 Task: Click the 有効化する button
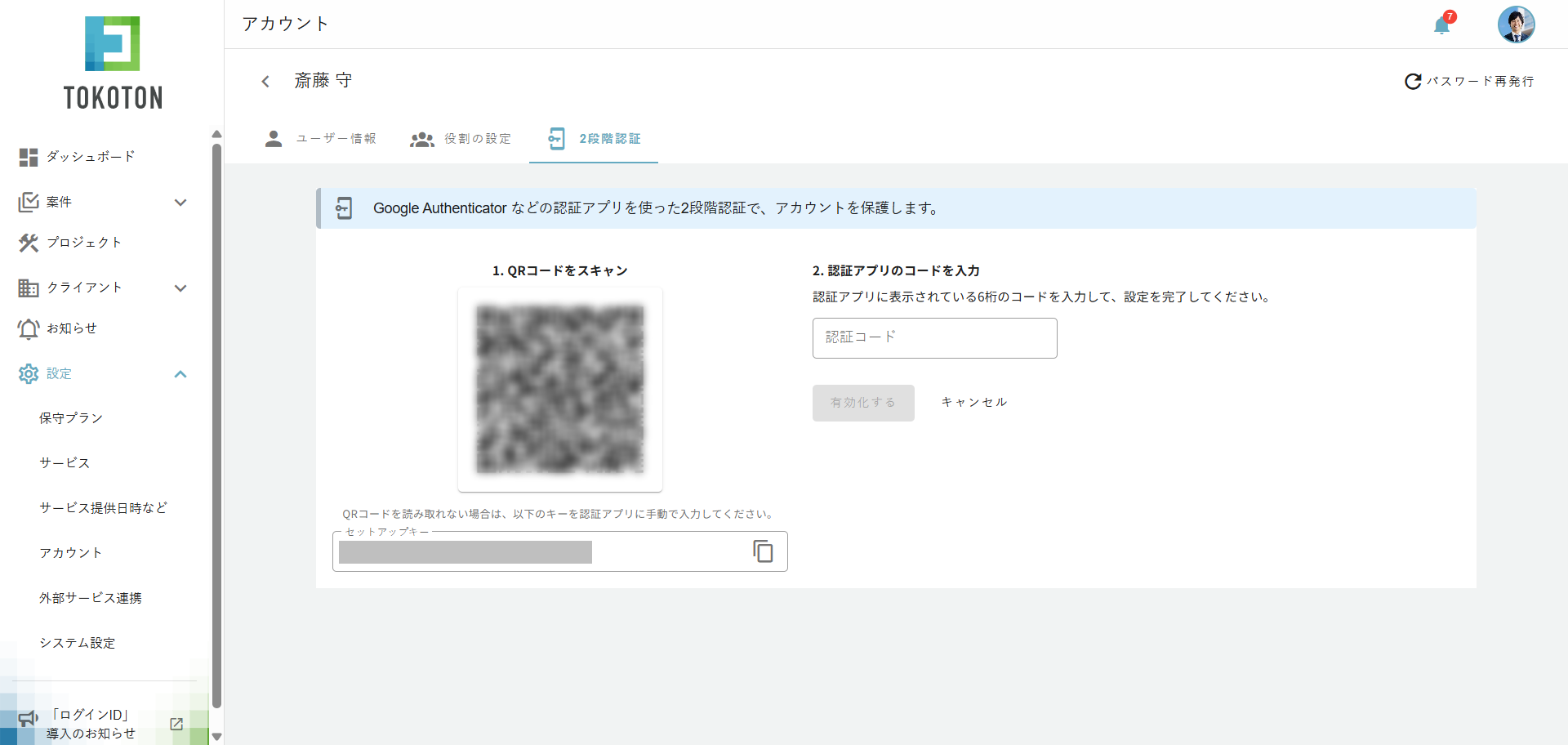point(863,403)
